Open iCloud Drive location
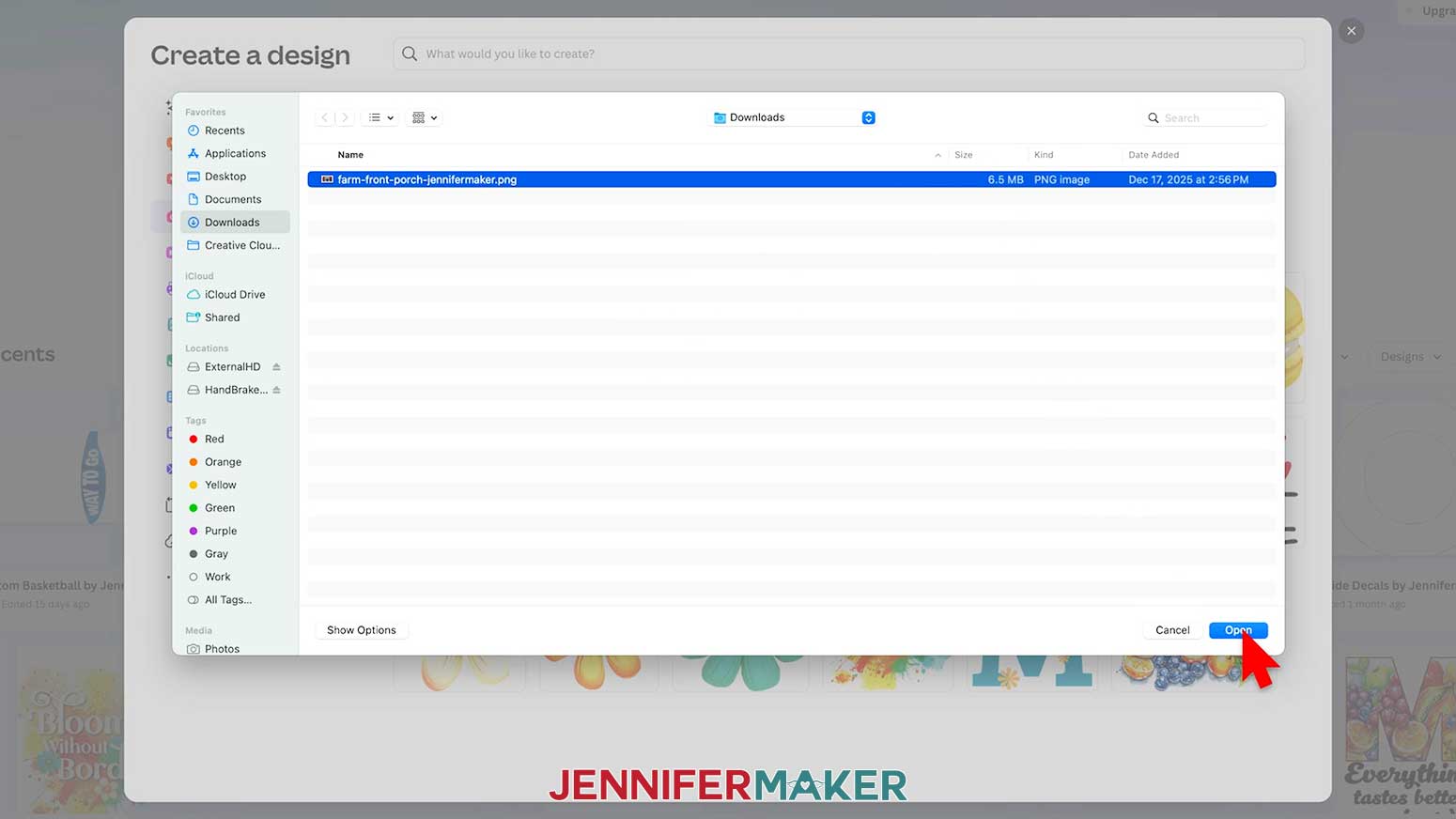 coord(235,294)
